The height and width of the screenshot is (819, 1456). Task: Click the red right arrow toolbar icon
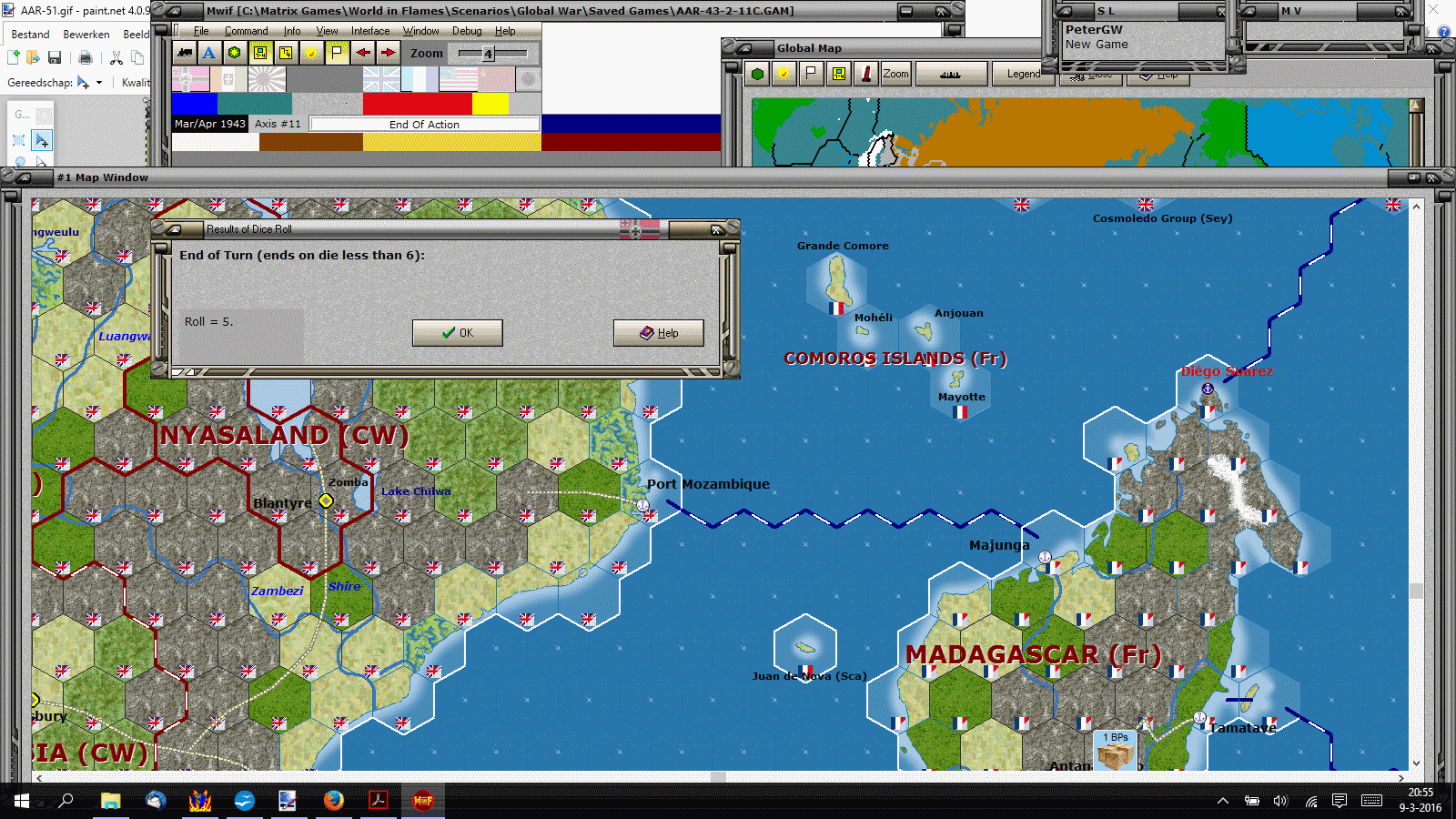(389, 53)
